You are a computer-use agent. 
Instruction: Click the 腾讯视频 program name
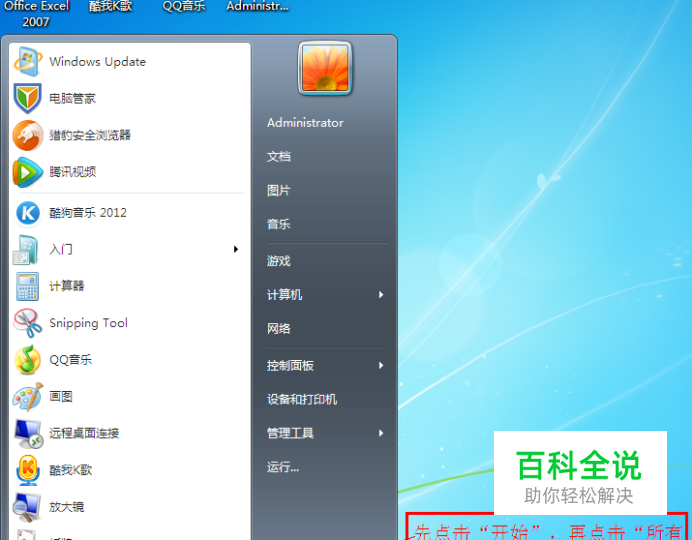pyautogui.click(x=72, y=172)
